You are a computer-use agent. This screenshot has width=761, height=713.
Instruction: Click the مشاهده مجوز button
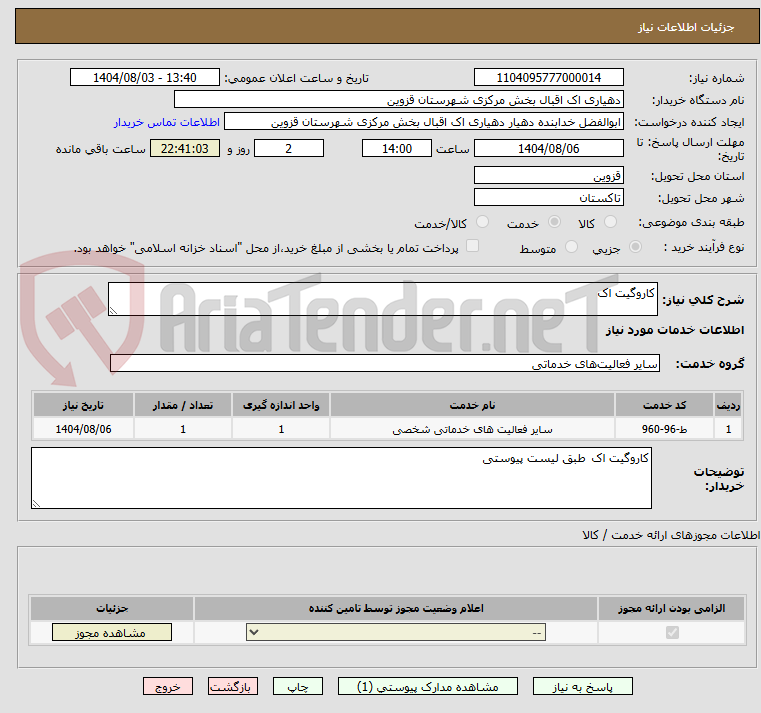tap(112, 632)
